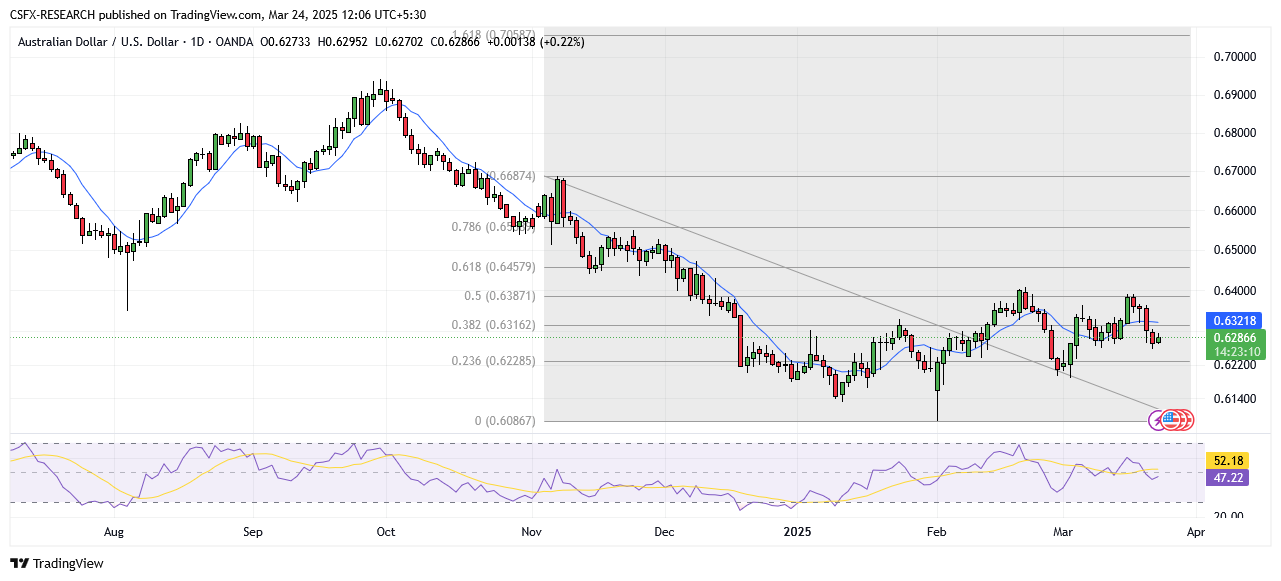Click Feb on the time axis
The width and height of the screenshot is (1281, 581).
tap(937, 533)
